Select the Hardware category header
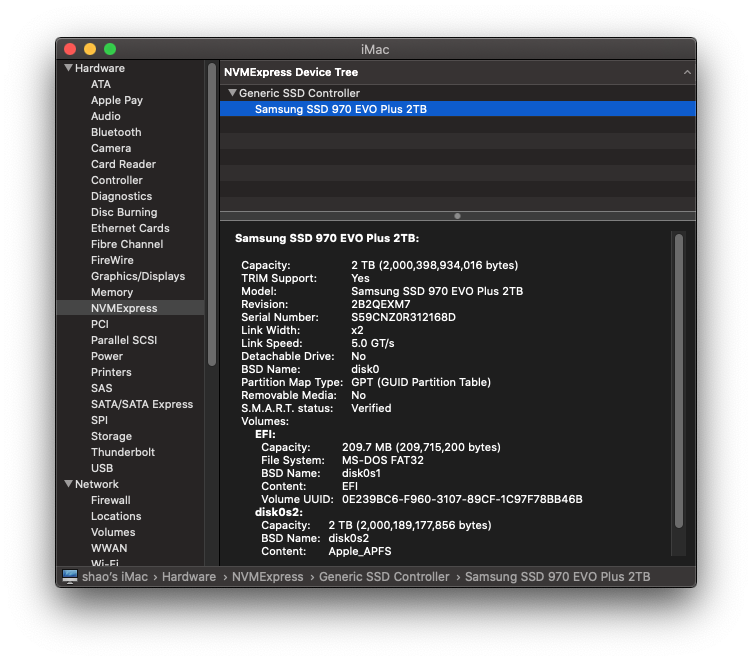 tap(100, 68)
